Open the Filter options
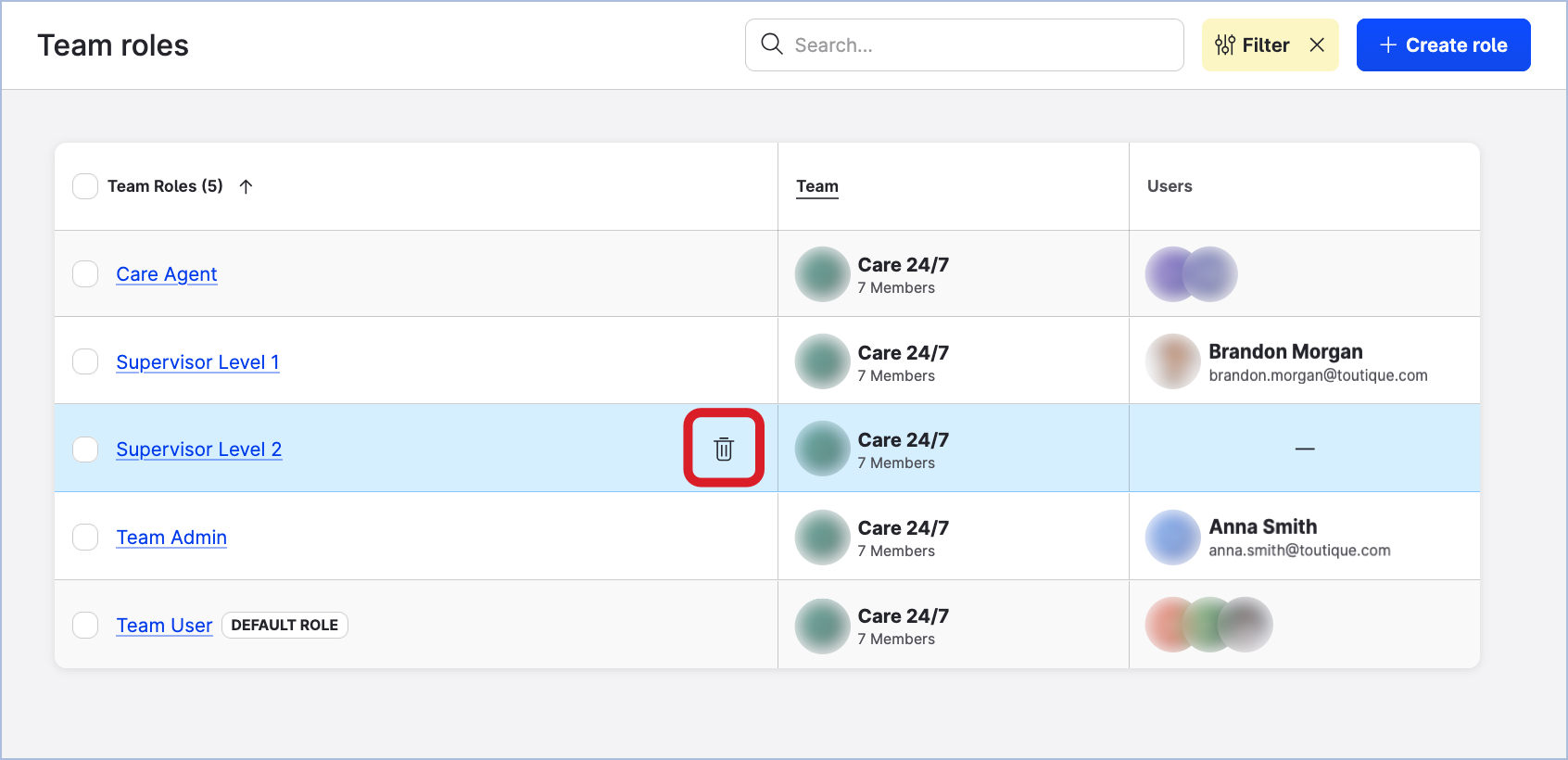 tap(1253, 45)
